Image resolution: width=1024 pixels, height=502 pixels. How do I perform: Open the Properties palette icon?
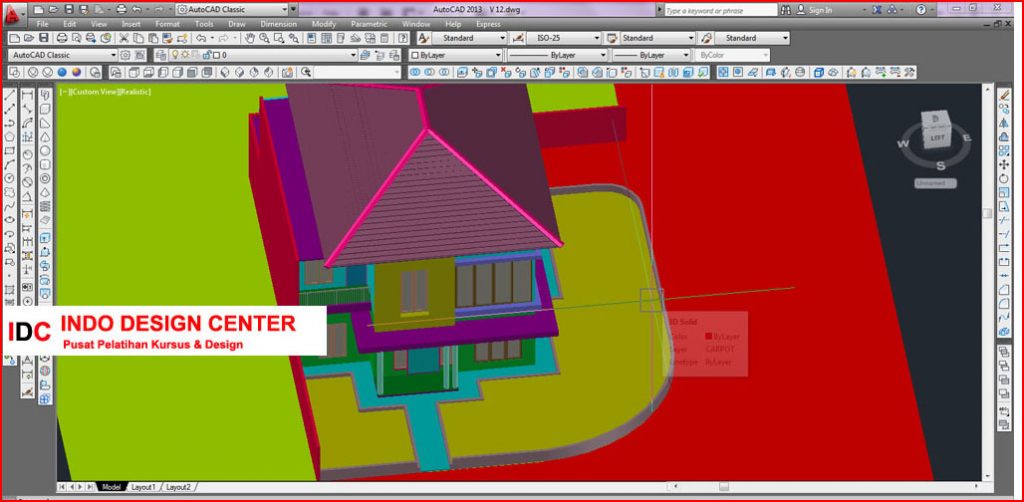click(312, 38)
